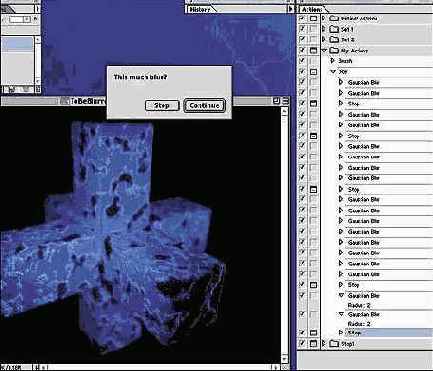
Task: Toggle dialog icon on Default Actions row
Action: (313, 18)
